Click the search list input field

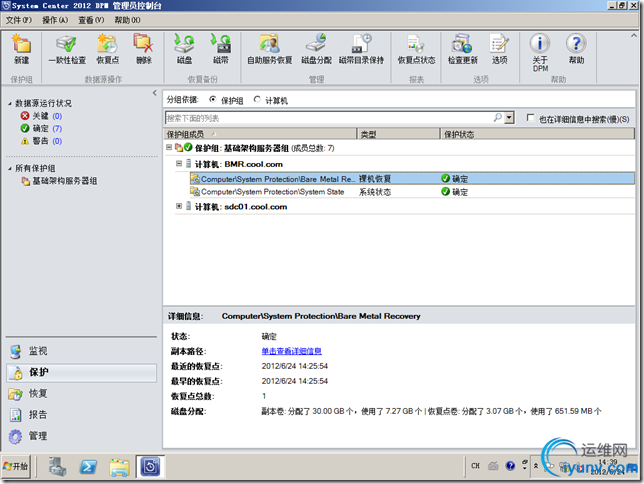pos(329,118)
